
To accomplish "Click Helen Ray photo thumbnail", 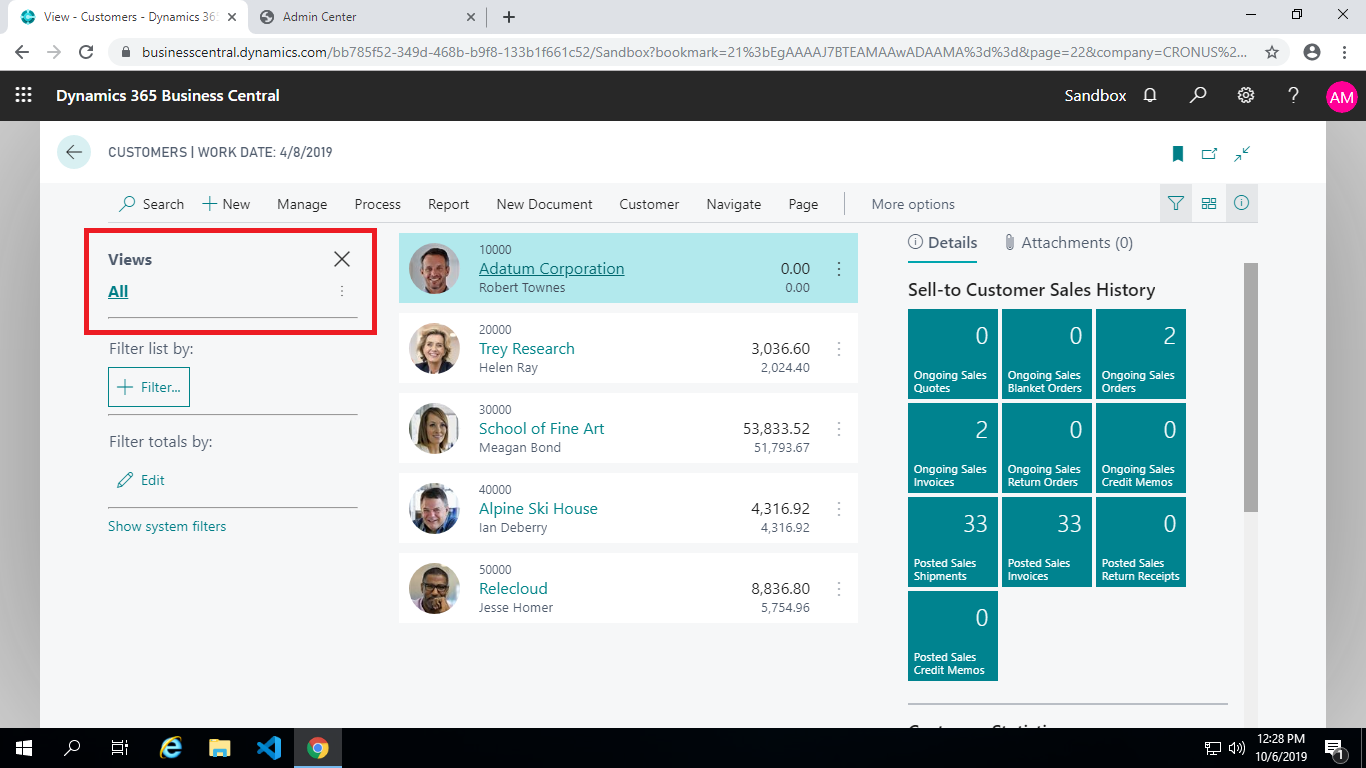I will point(434,348).
